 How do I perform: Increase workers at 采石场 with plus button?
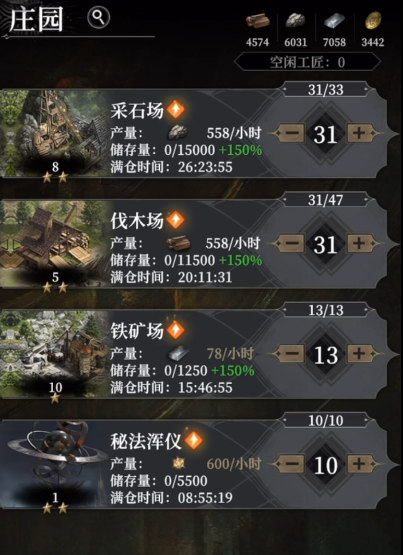tap(360, 133)
